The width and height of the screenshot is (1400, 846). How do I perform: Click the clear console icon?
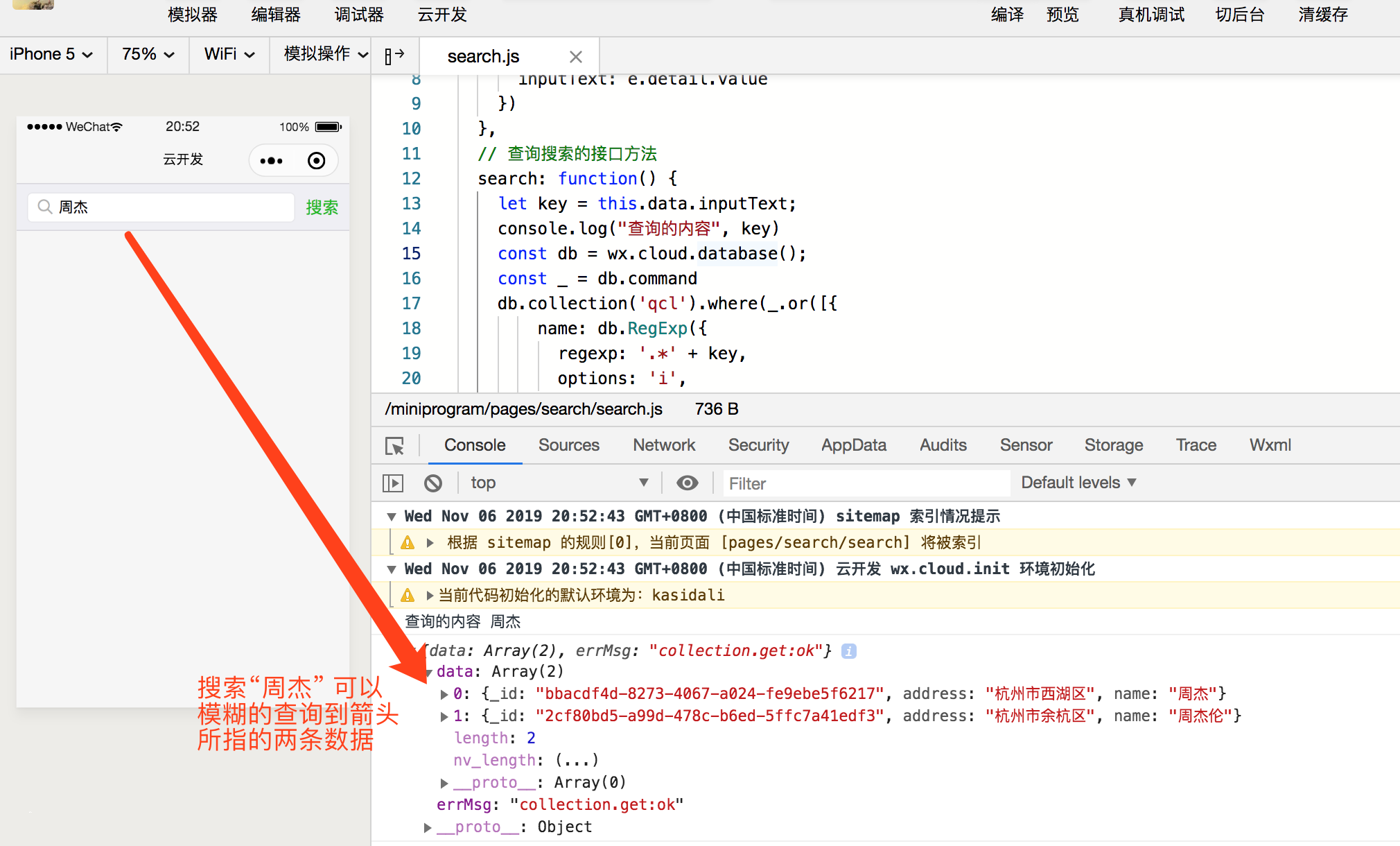[x=433, y=483]
